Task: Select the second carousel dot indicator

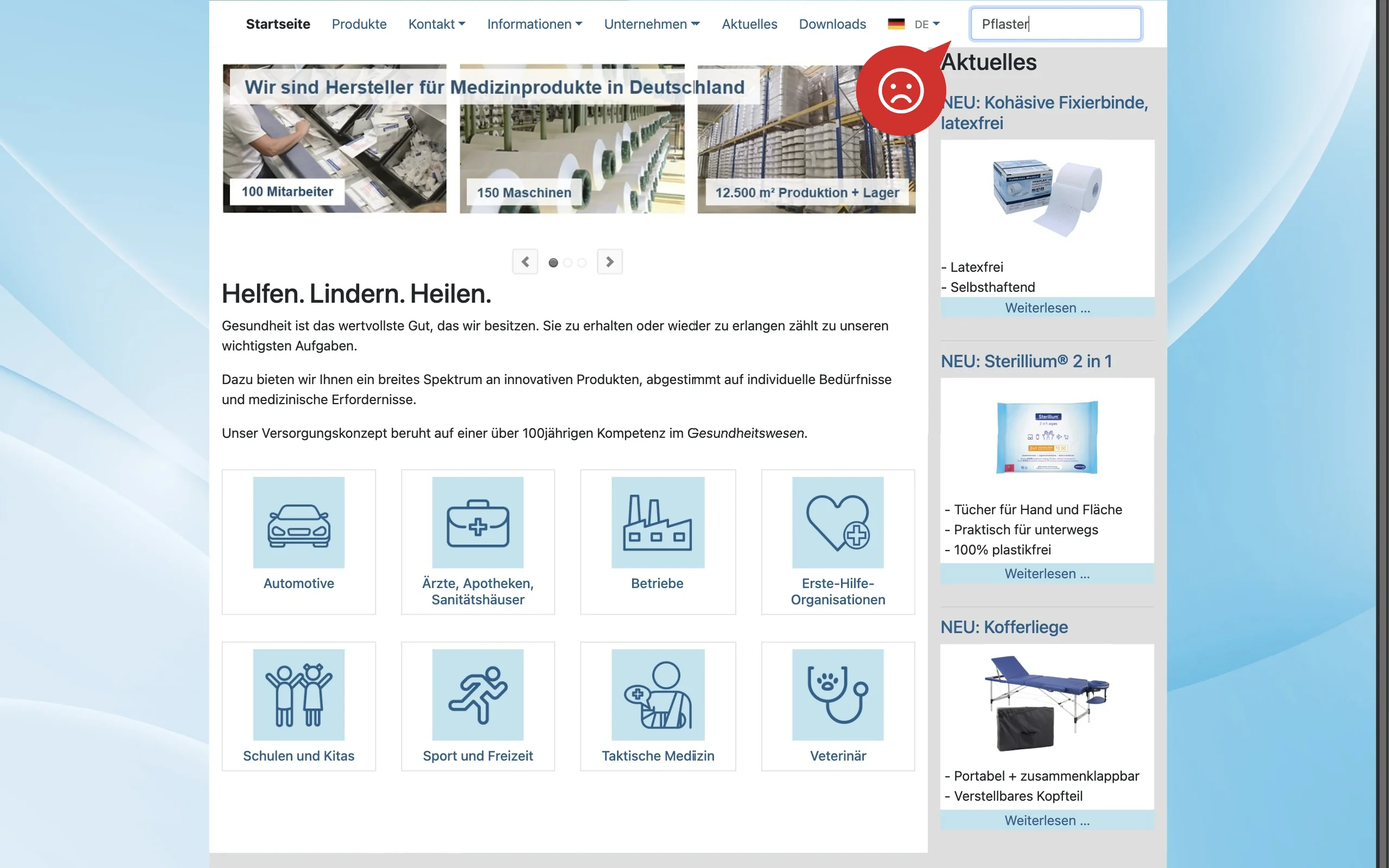Action: (x=568, y=263)
